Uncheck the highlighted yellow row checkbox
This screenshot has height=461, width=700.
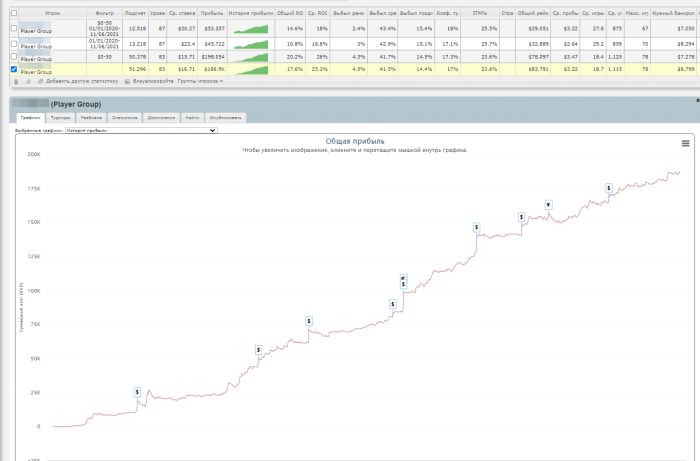click(13, 70)
